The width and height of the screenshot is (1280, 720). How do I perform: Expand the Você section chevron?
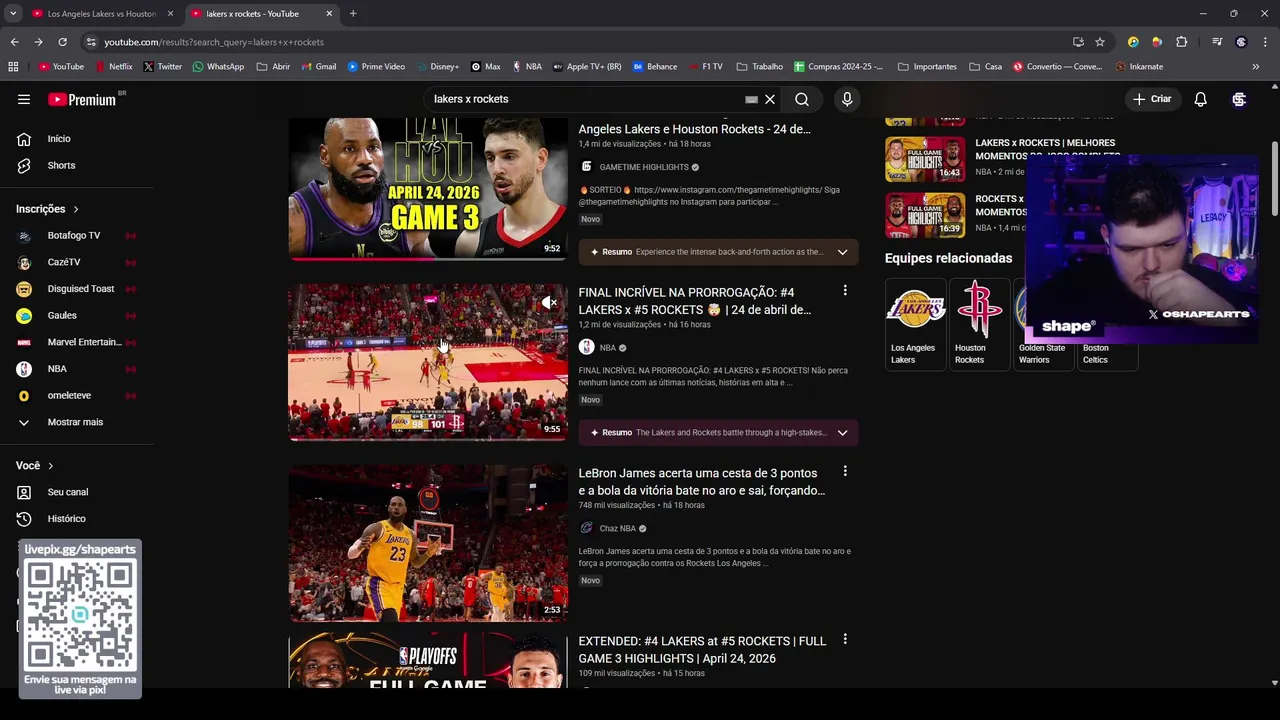coord(50,466)
